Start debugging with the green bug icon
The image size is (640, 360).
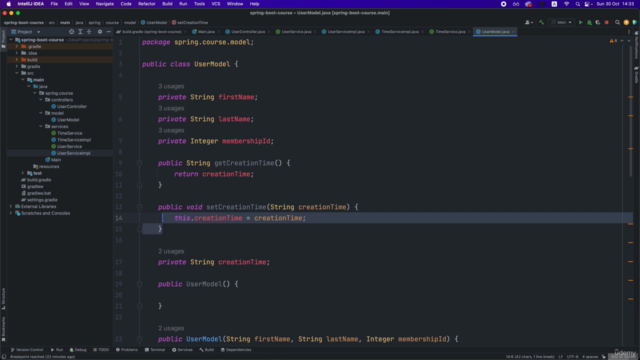589,22
